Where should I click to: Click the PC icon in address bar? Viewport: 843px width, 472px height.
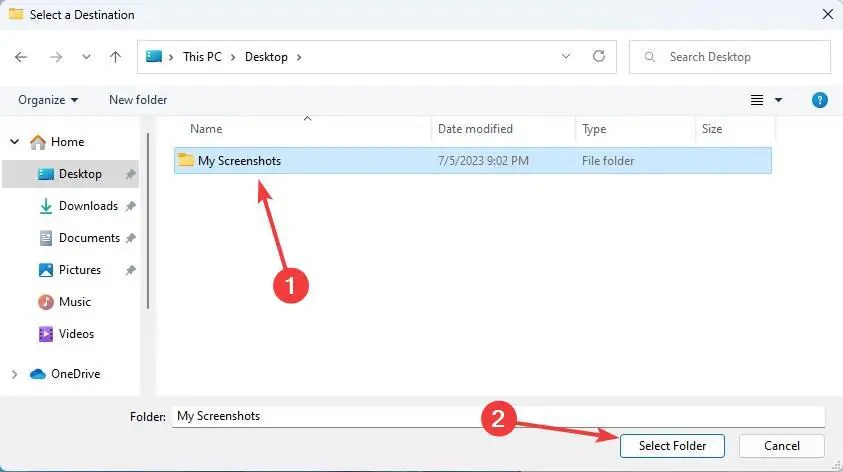pyautogui.click(x=154, y=56)
